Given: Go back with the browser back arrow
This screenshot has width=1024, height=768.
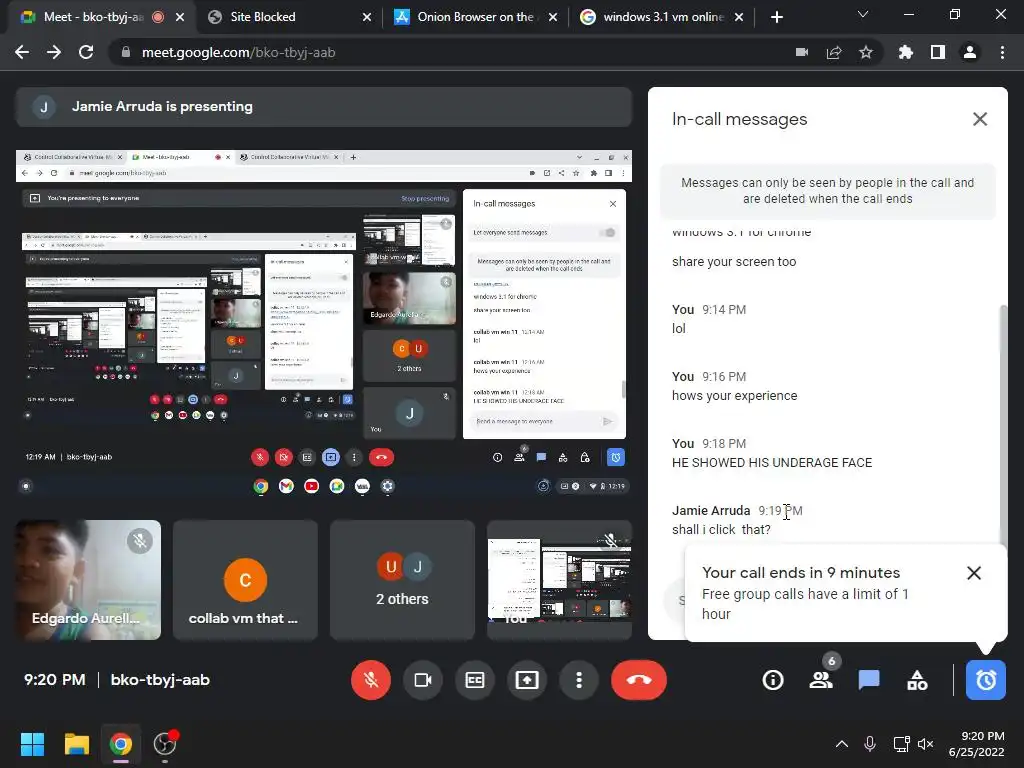Looking at the screenshot, I should pos(22,52).
